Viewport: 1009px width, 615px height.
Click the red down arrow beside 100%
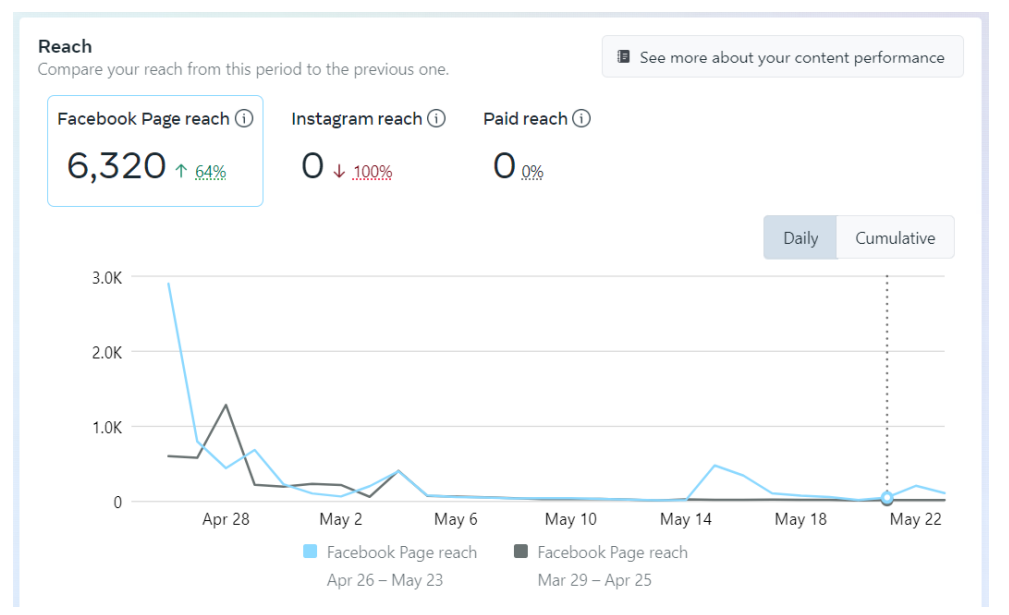[x=339, y=171]
